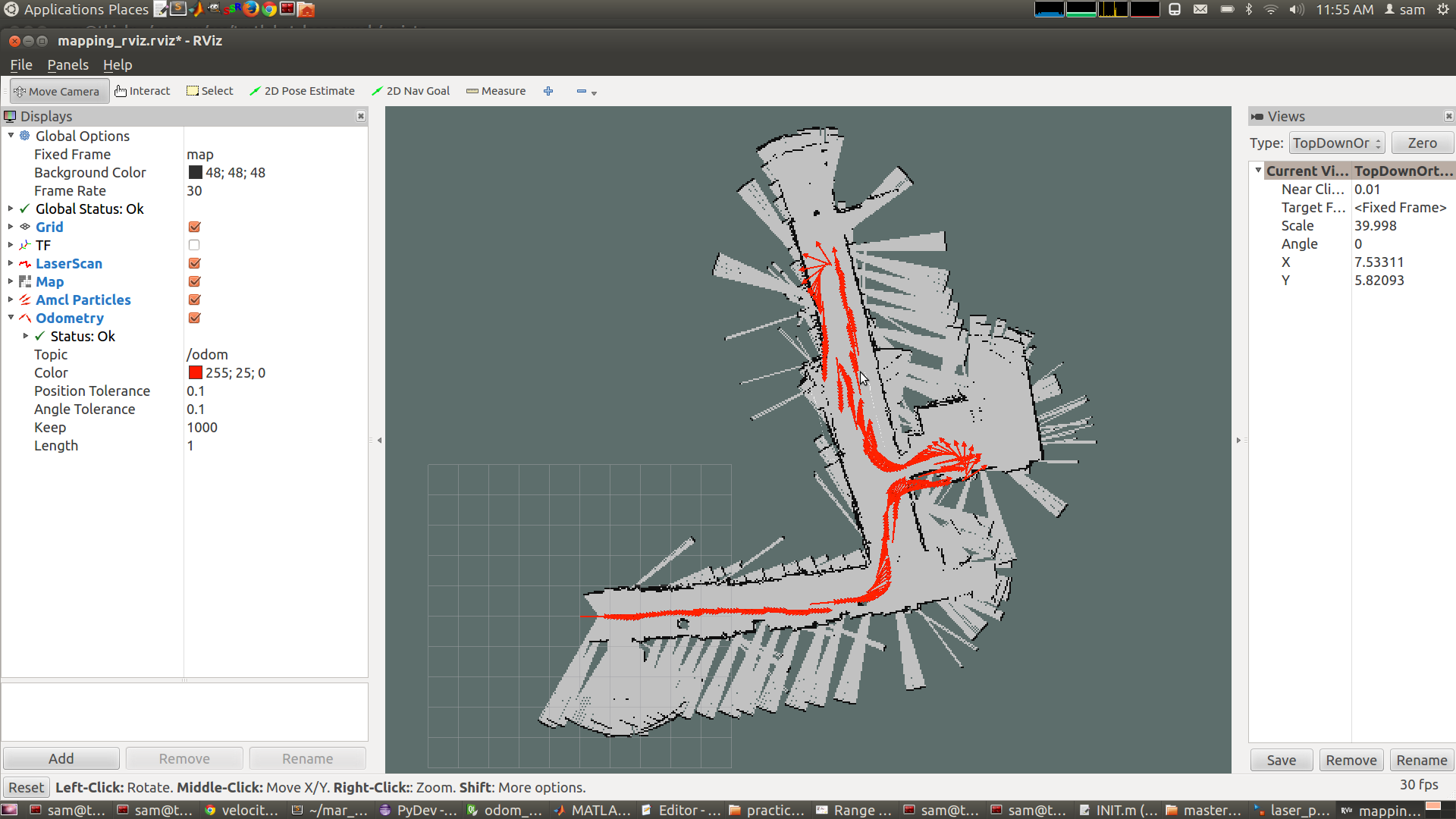Select the Move Camera tool

(58, 91)
